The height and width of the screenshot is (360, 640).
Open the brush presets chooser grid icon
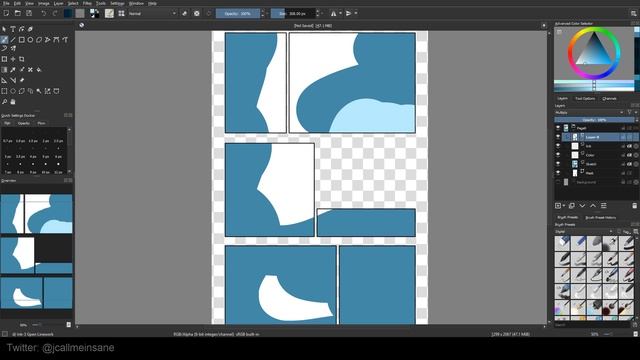coord(121,13)
